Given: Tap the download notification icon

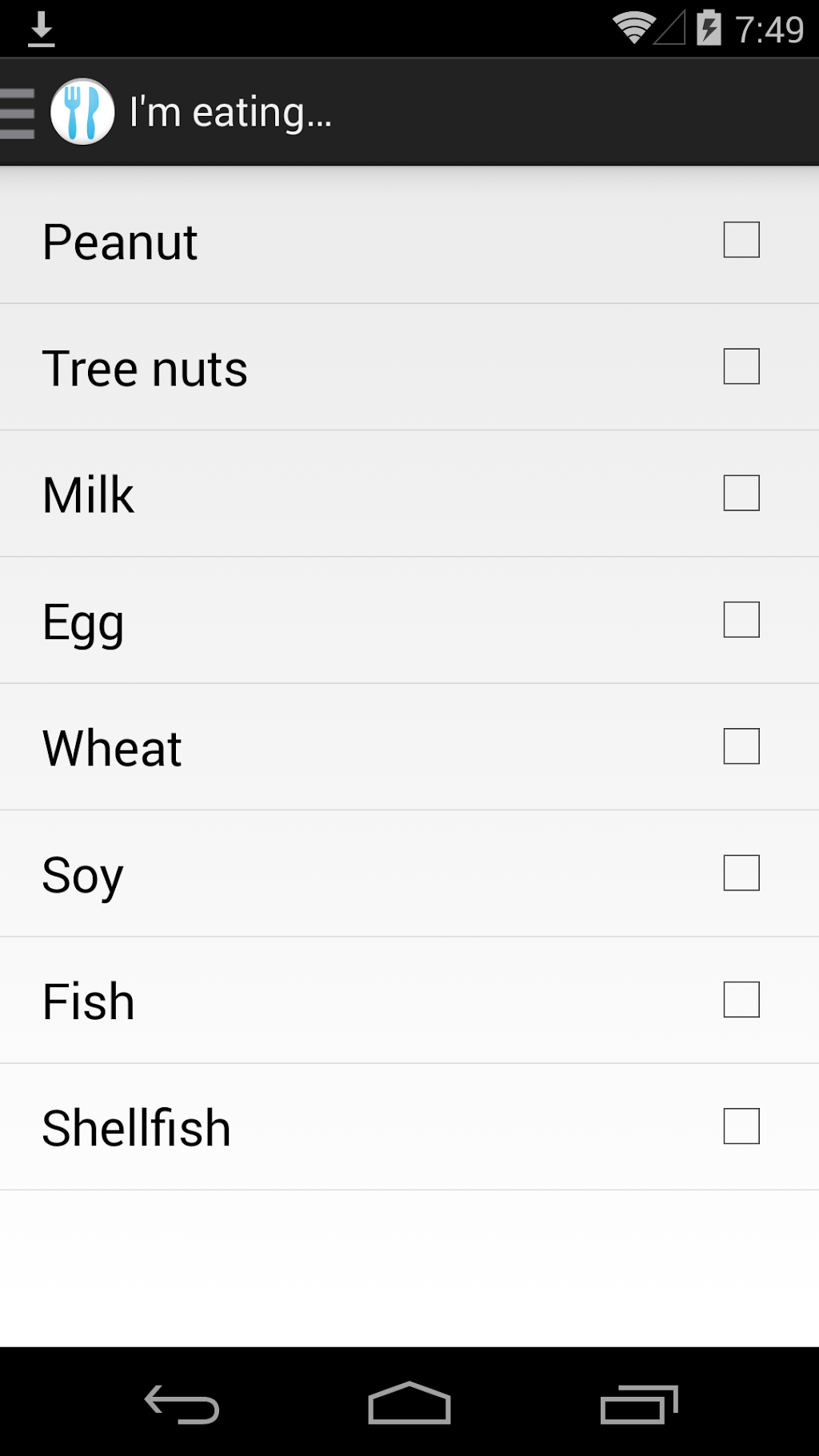Looking at the screenshot, I should [x=41, y=30].
